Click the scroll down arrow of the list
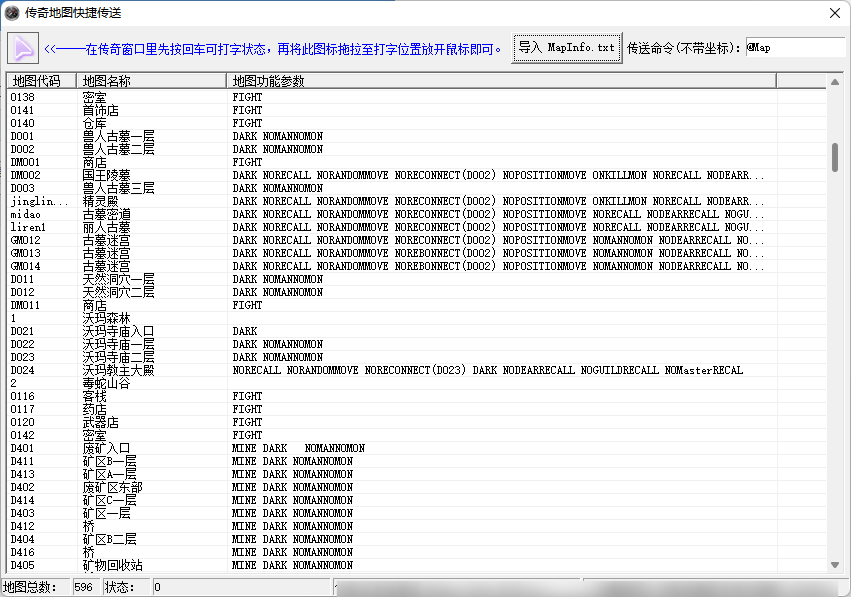 [835, 565]
